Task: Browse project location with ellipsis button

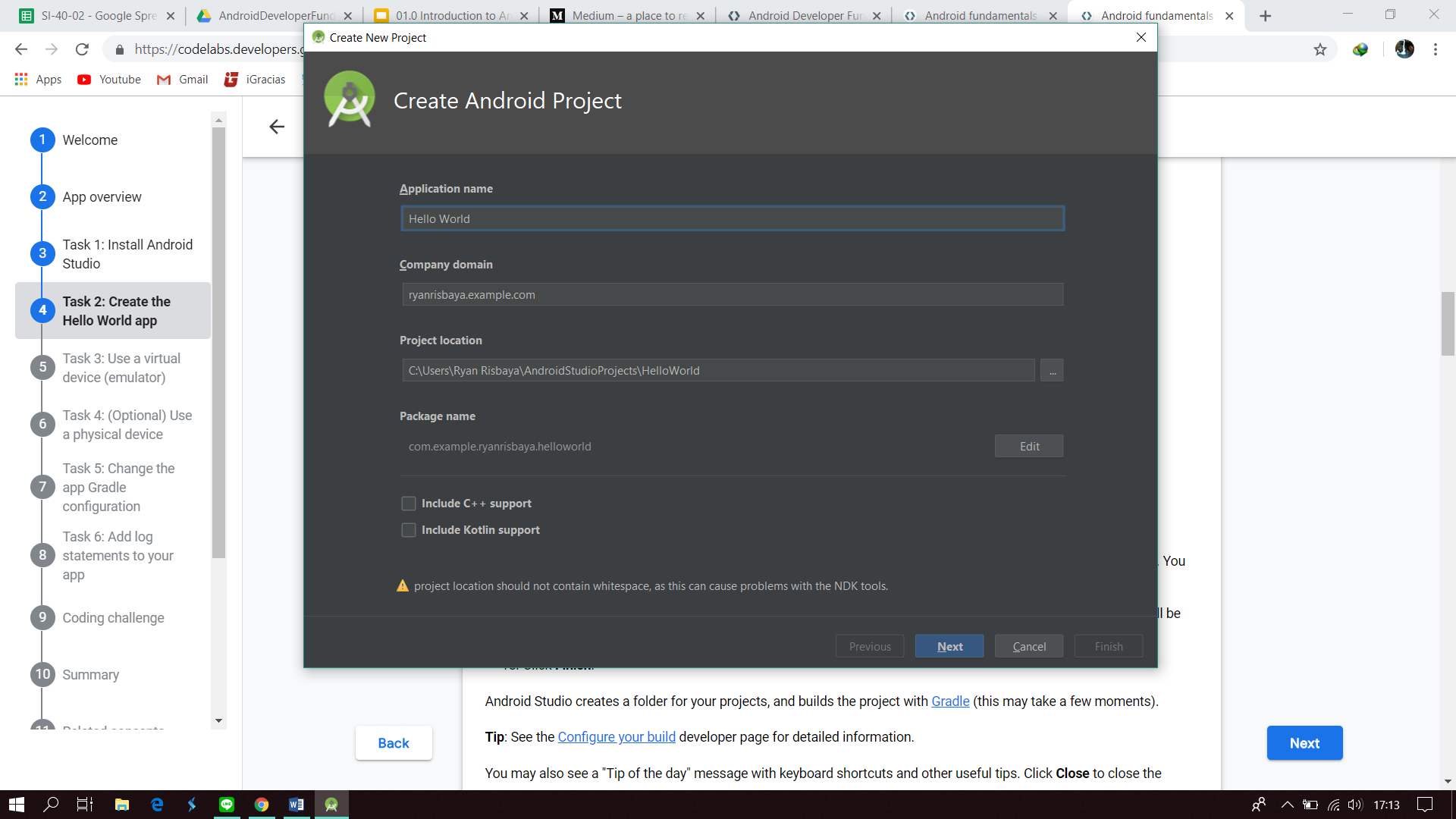Action: (1052, 371)
